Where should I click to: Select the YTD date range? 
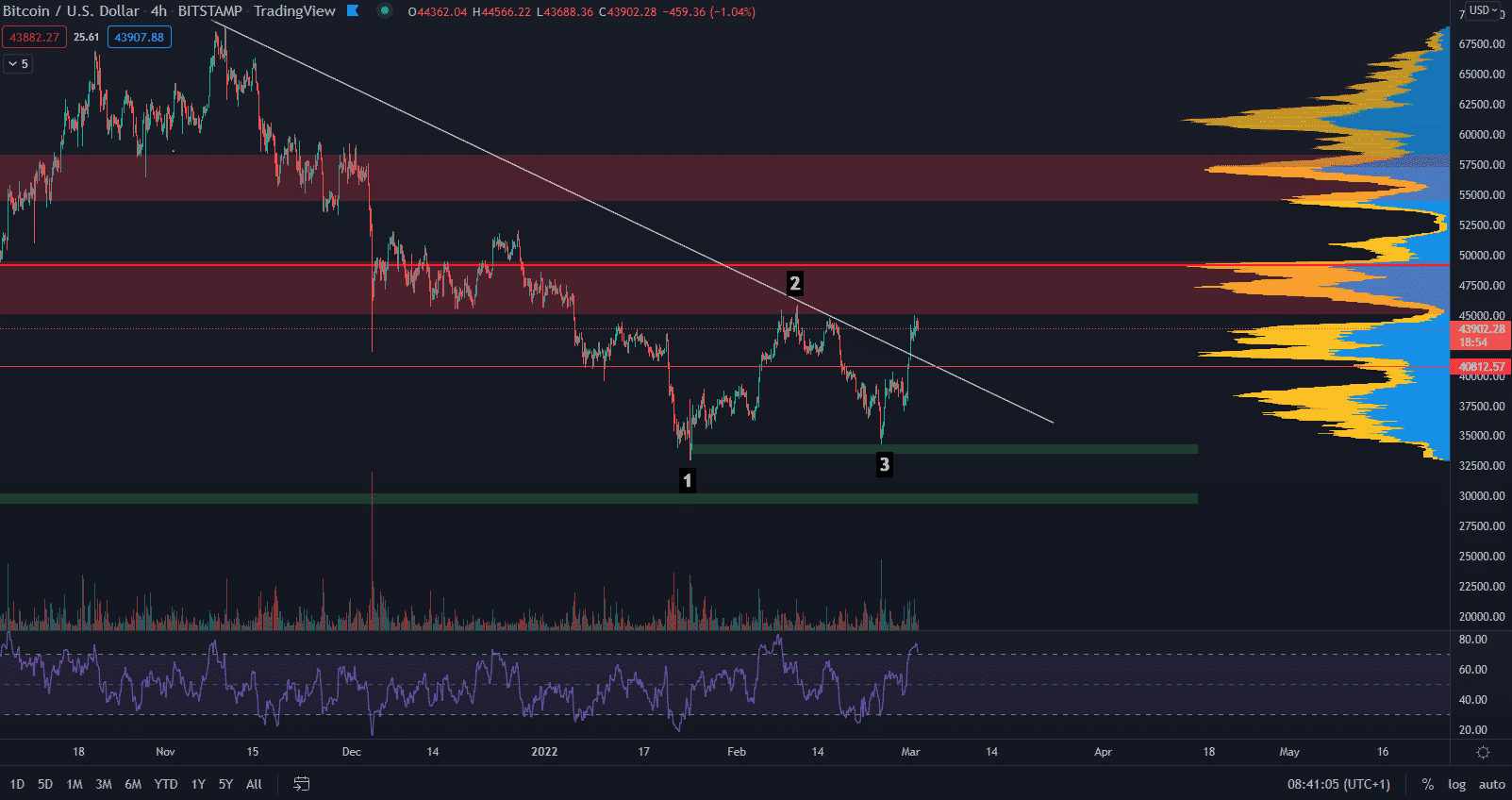(x=166, y=784)
